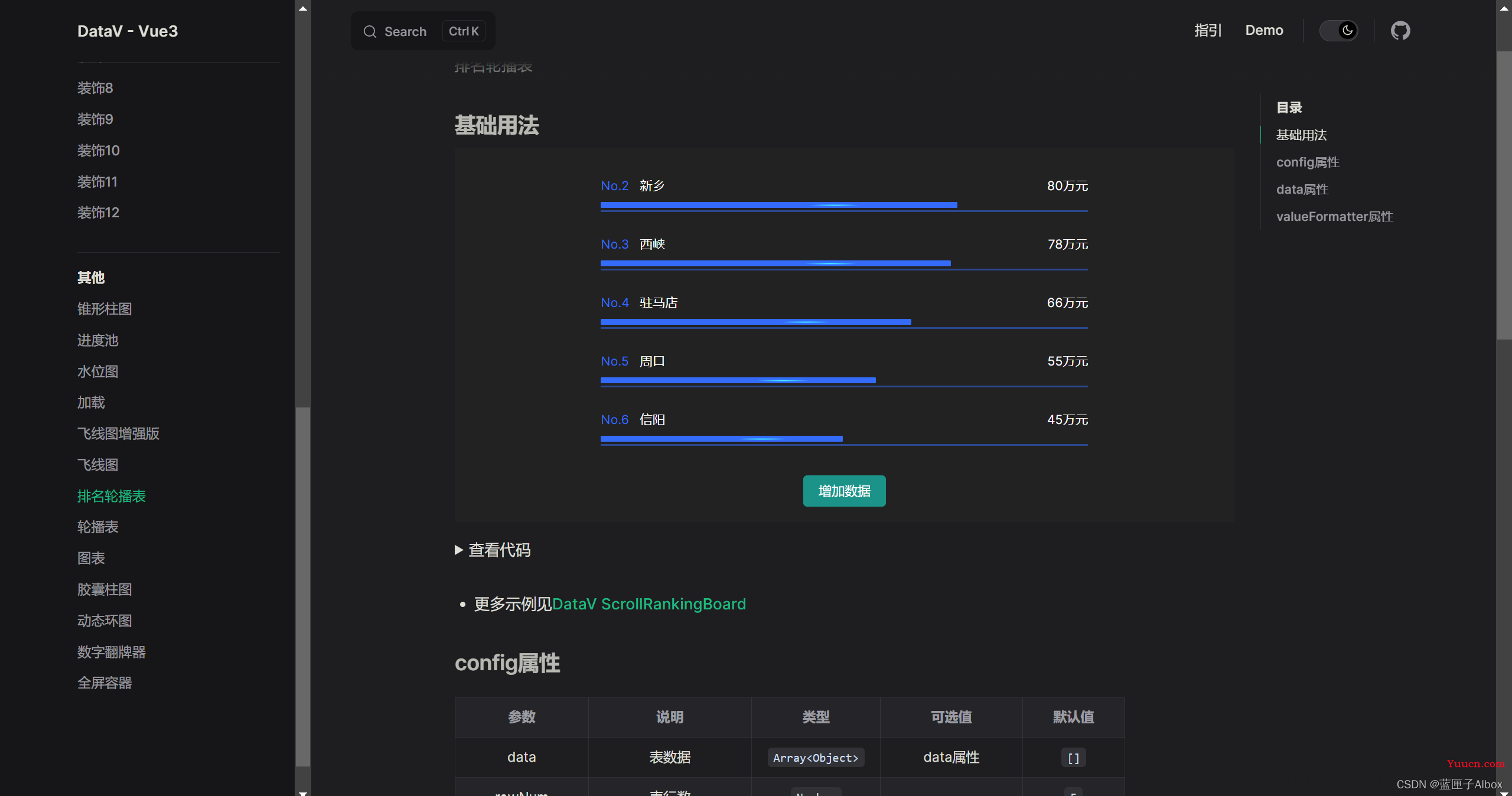Open DataV ScrollRankingBoard link

647,604
